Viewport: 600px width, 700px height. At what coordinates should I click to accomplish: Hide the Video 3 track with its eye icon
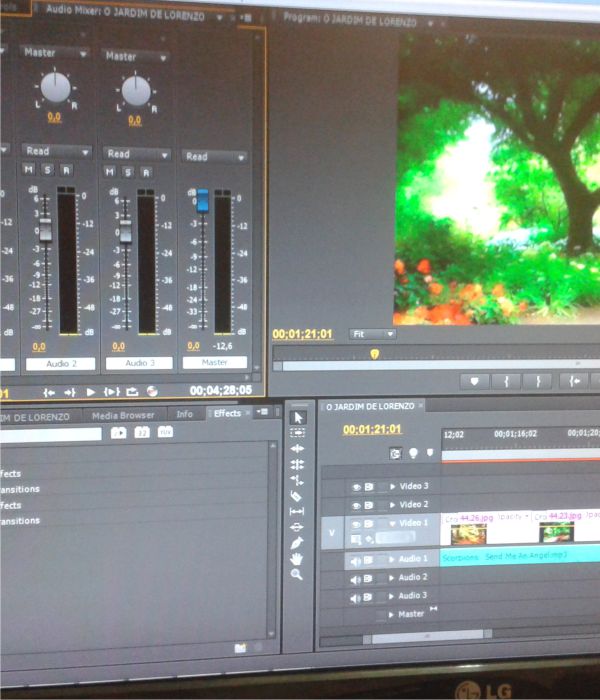[355, 486]
